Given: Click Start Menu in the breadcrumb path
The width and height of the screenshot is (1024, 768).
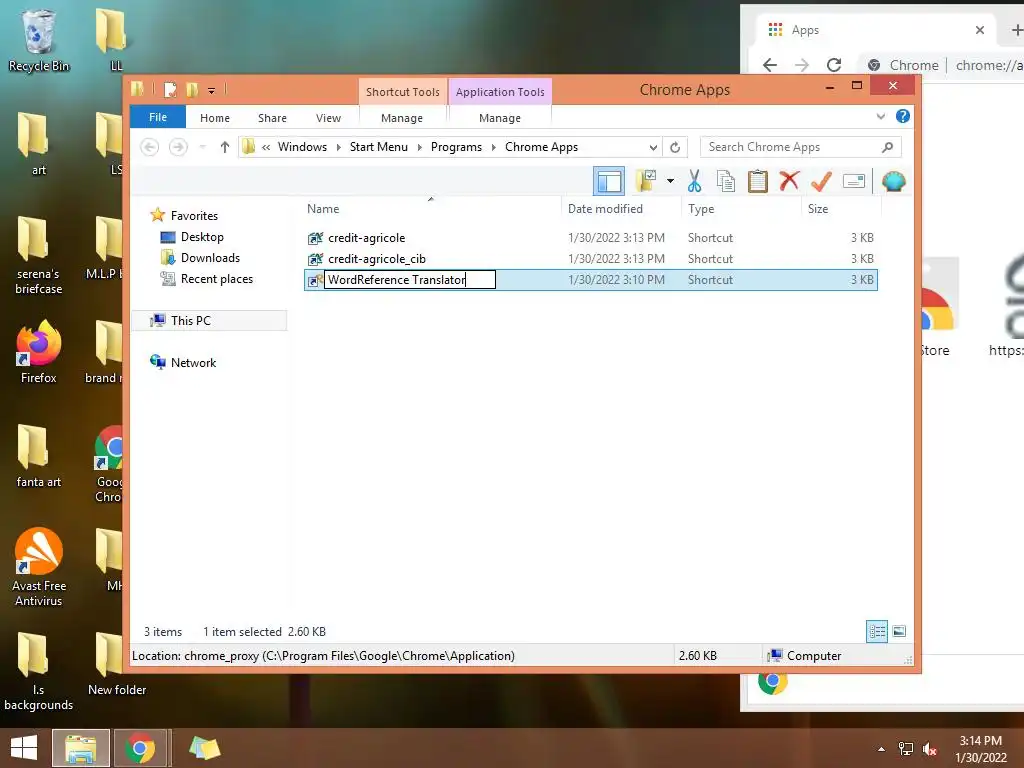Looking at the screenshot, I should tap(379, 147).
